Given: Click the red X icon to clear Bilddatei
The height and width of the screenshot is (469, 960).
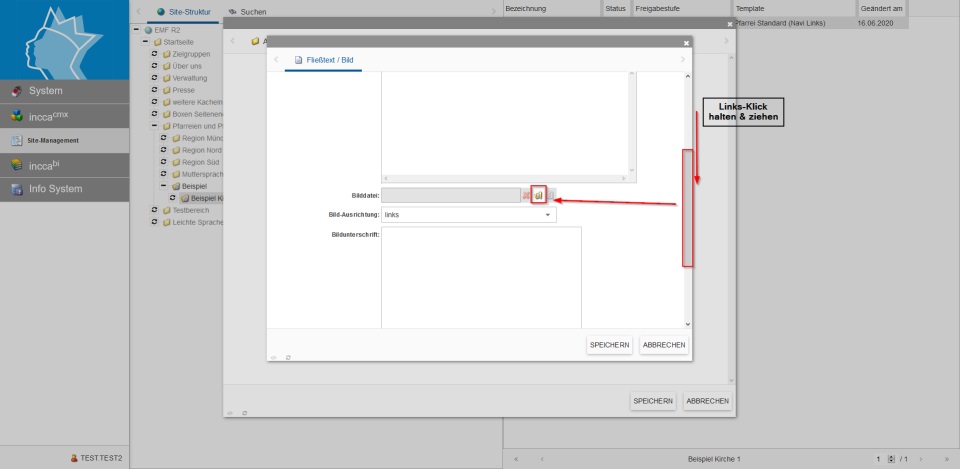Looking at the screenshot, I should pyautogui.click(x=526, y=195).
